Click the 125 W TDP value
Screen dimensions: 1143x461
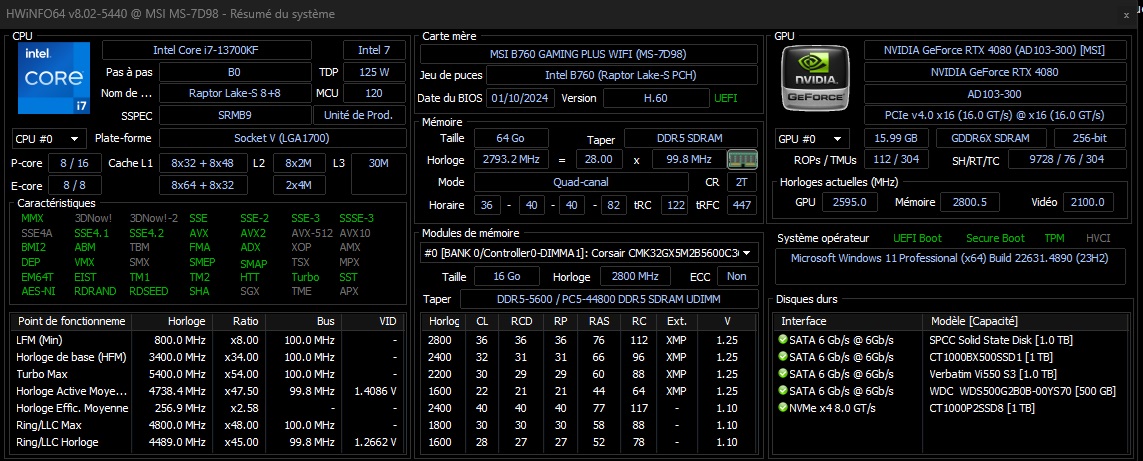click(374, 72)
